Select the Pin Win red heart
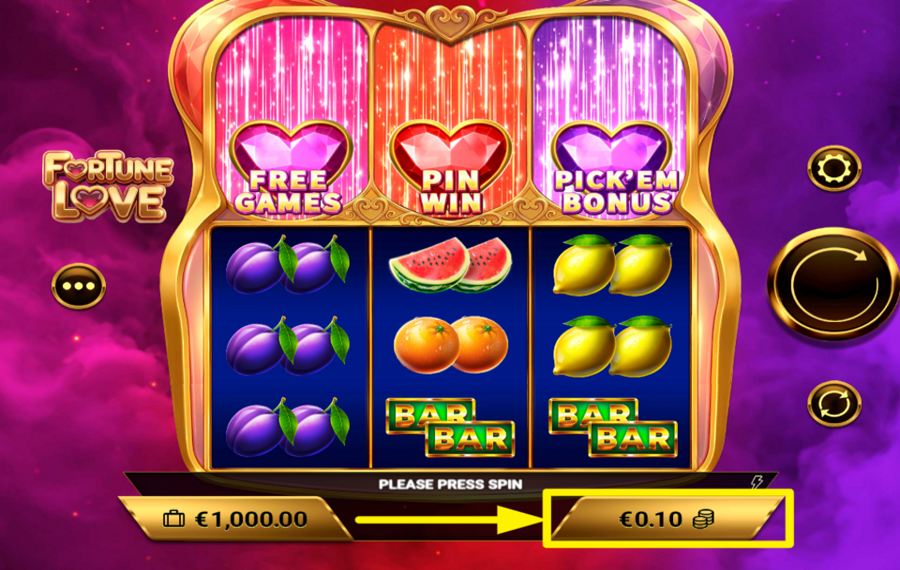Viewport: 900px width, 570px height. (451, 168)
